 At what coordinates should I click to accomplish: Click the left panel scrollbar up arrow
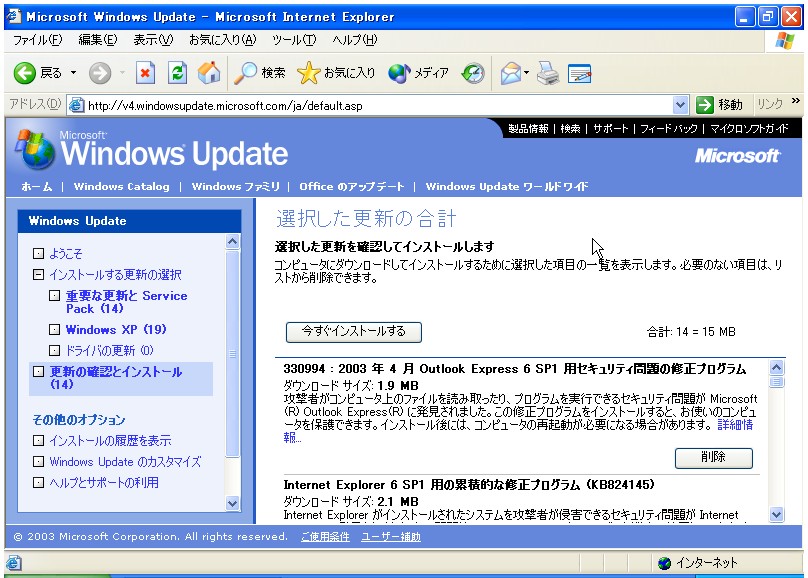[232, 242]
